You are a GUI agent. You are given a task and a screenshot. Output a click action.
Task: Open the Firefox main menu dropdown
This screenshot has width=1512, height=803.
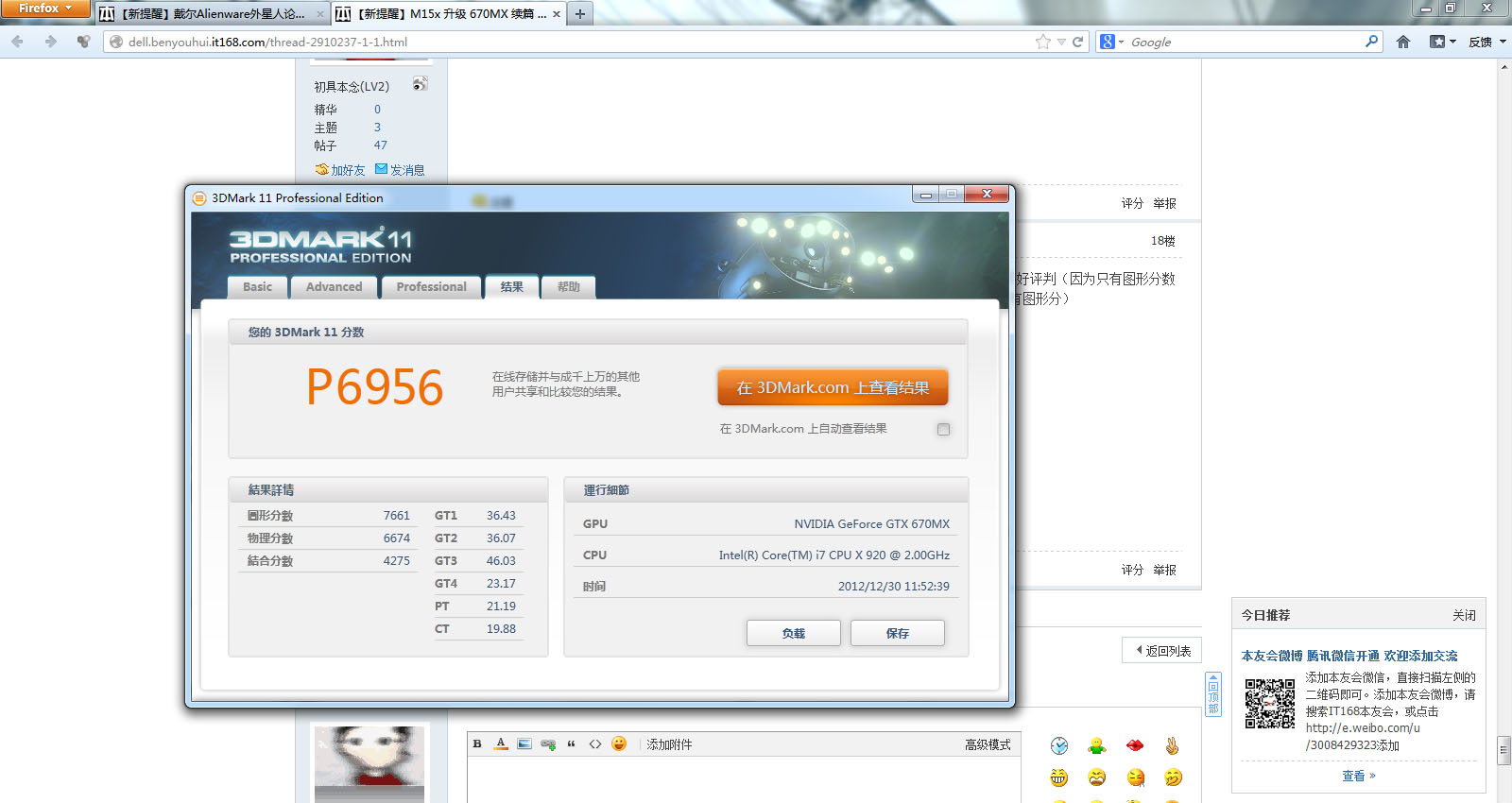45,9
